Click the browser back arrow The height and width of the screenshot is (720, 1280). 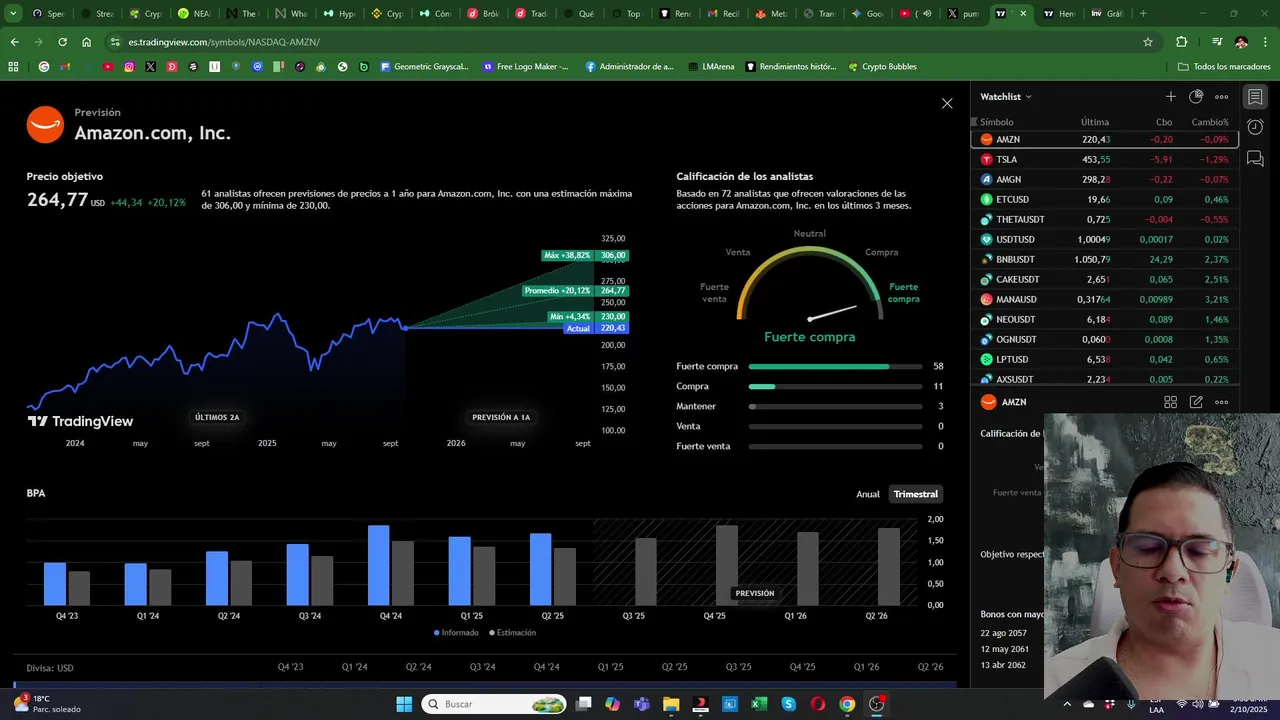click(14, 42)
